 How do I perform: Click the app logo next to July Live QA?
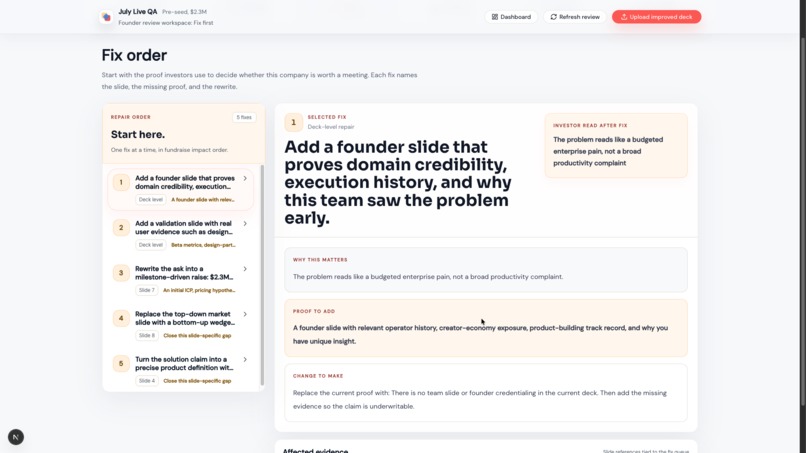pos(106,17)
